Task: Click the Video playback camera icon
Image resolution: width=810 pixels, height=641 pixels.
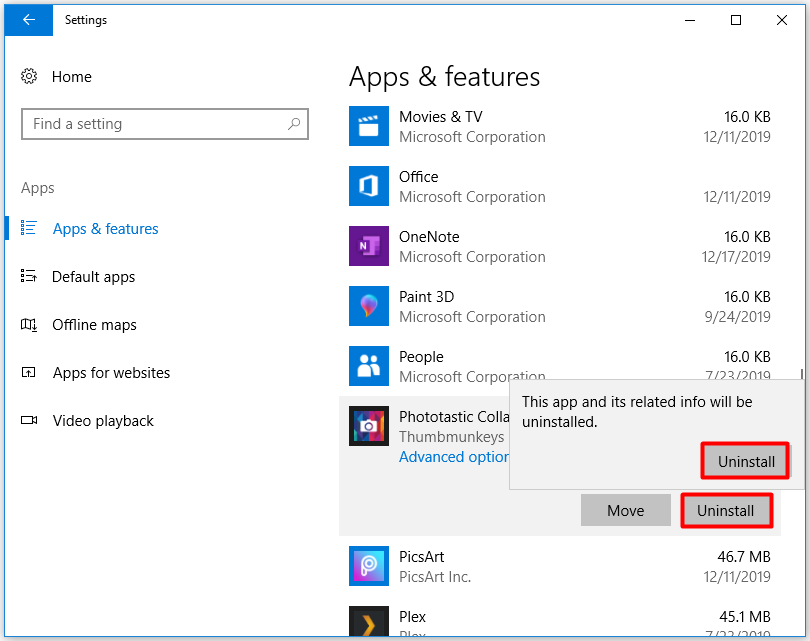Action: tap(29, 420)
